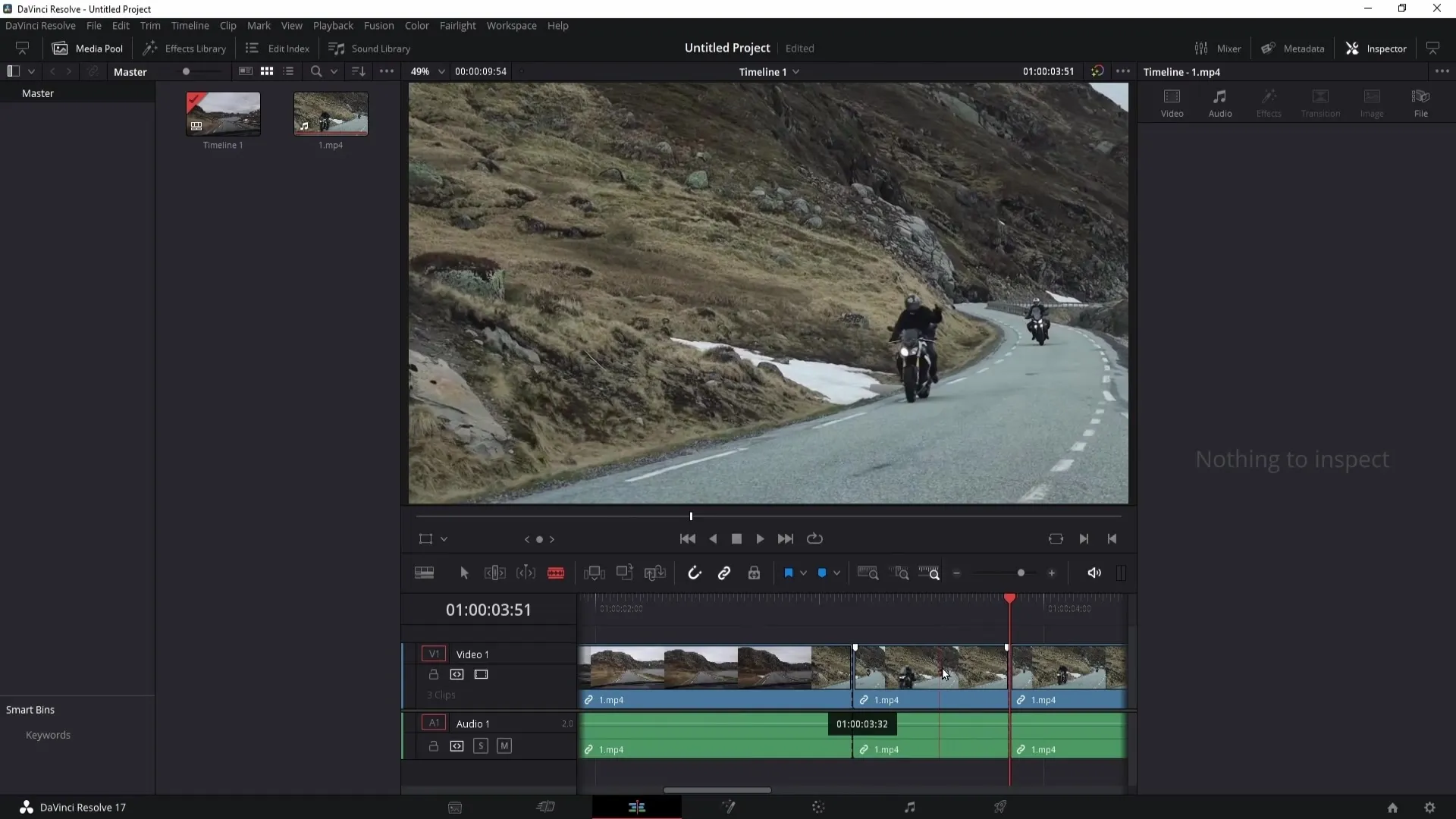Select the 1.mp4 thumbnail in media pool
1456x819 pixels.
331,114
